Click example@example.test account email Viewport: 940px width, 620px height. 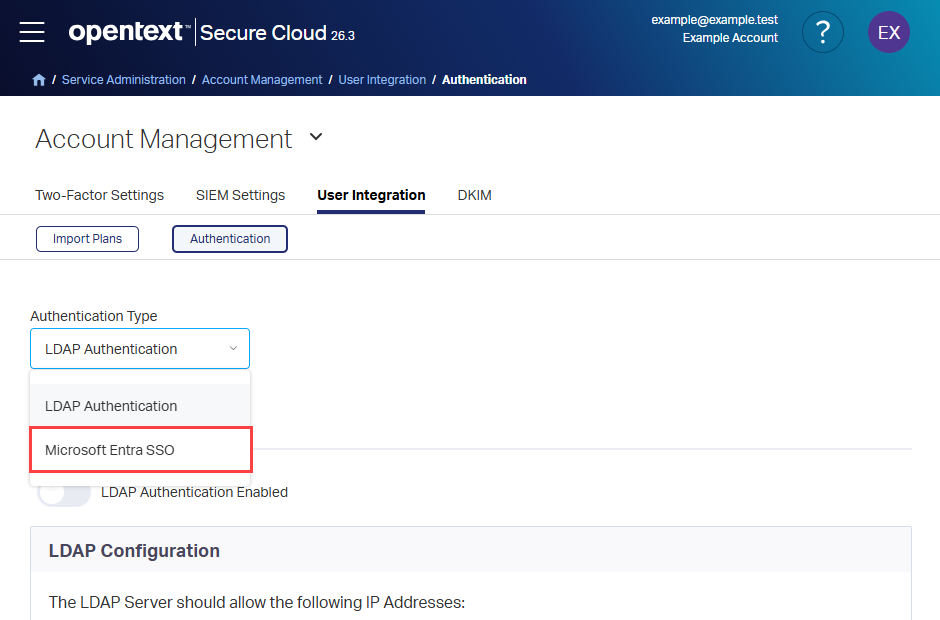[715, 20]
